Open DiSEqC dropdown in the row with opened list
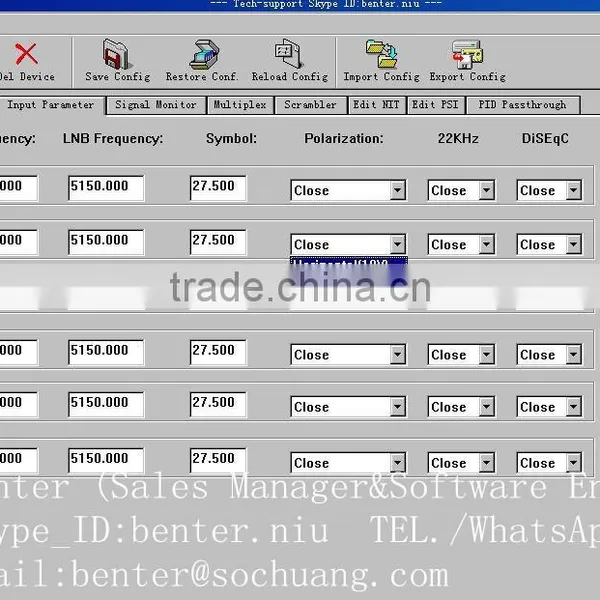 pos(574,244)
